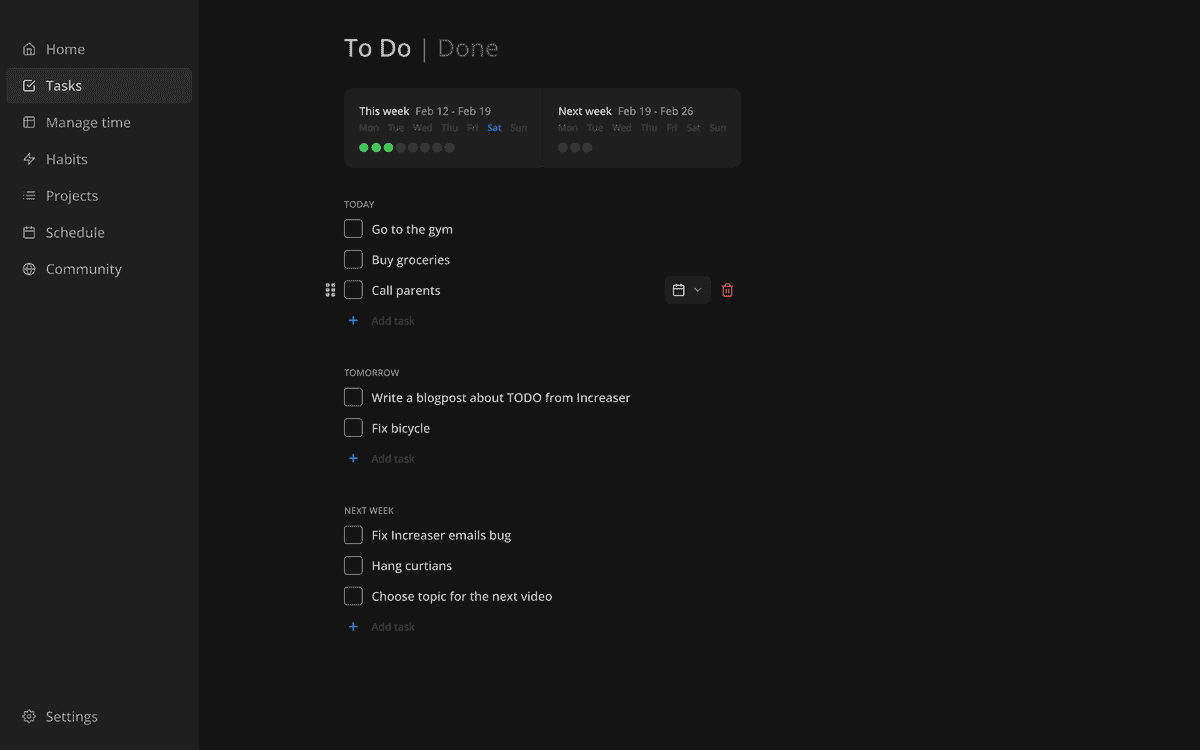Viewport: 1200px width, 750px height.
Task: Tick the Fix bicycle checkbox
Action: [353, 428]
